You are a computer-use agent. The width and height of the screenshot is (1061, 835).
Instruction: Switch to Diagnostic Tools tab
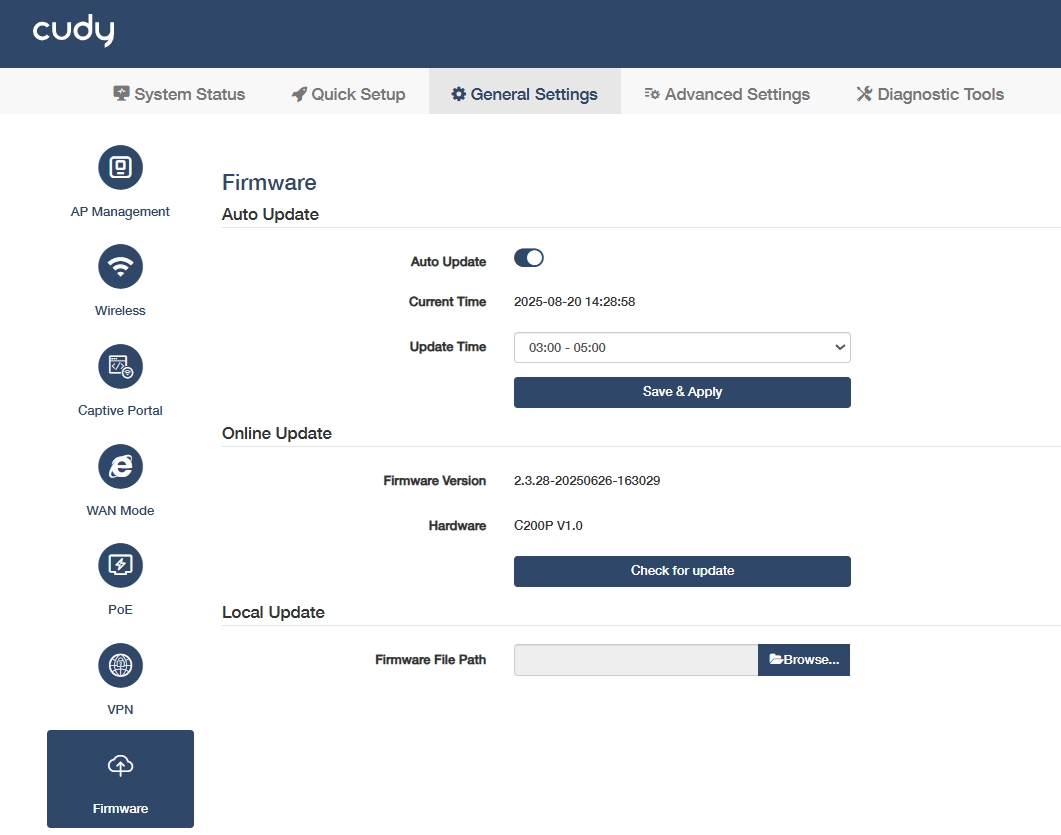(x=930, y=94)
